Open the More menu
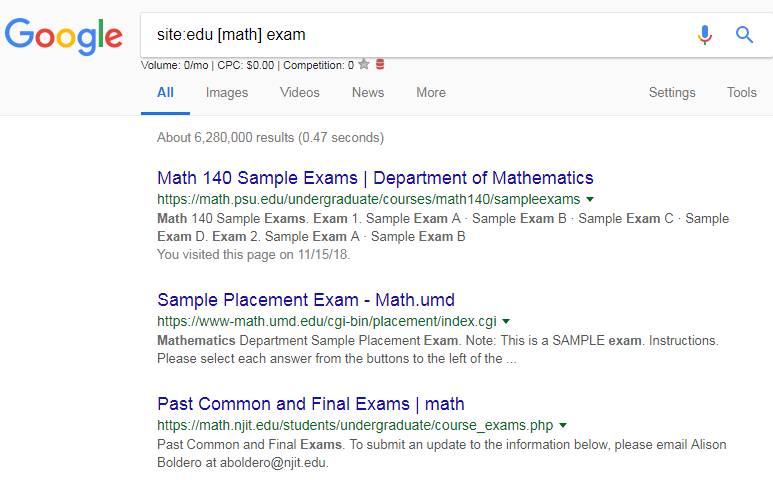Image resolution: width=773 pixels, height=480 pixels. 431,93
